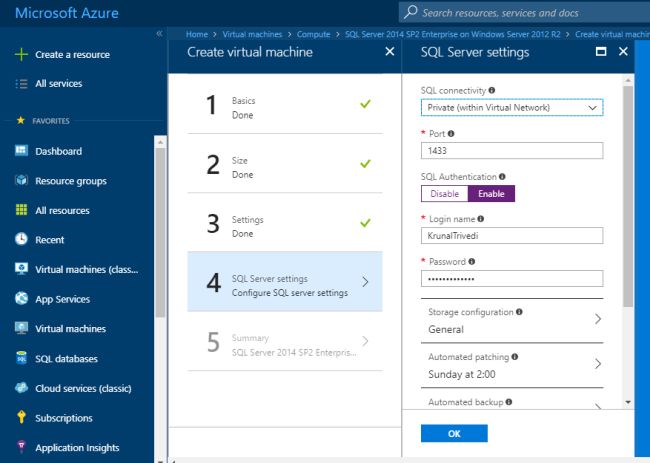
Task: Click Create a resource
Action: point(72,55)
